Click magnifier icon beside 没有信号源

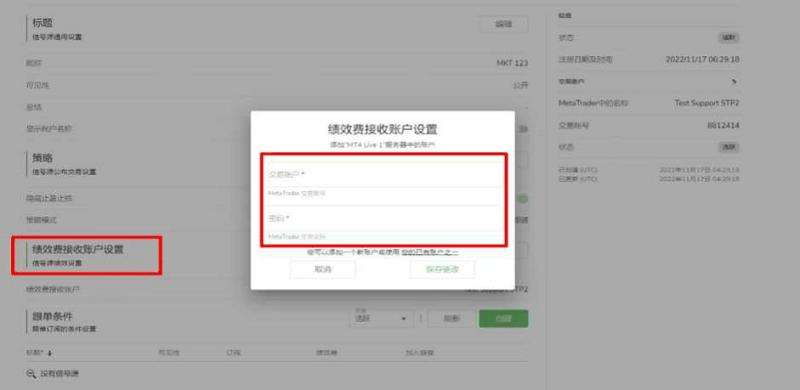tap(31, 374)
